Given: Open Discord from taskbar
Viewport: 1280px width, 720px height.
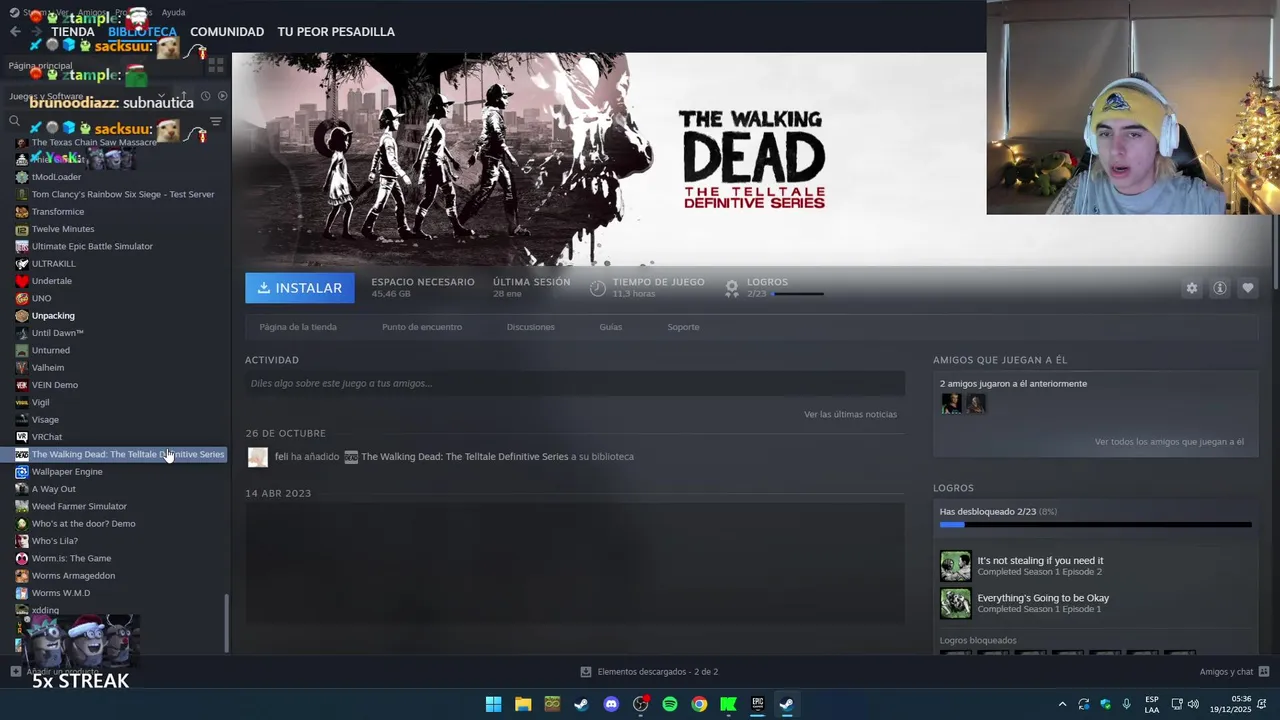Looking at the screenshot, I should tap(611, 704).
